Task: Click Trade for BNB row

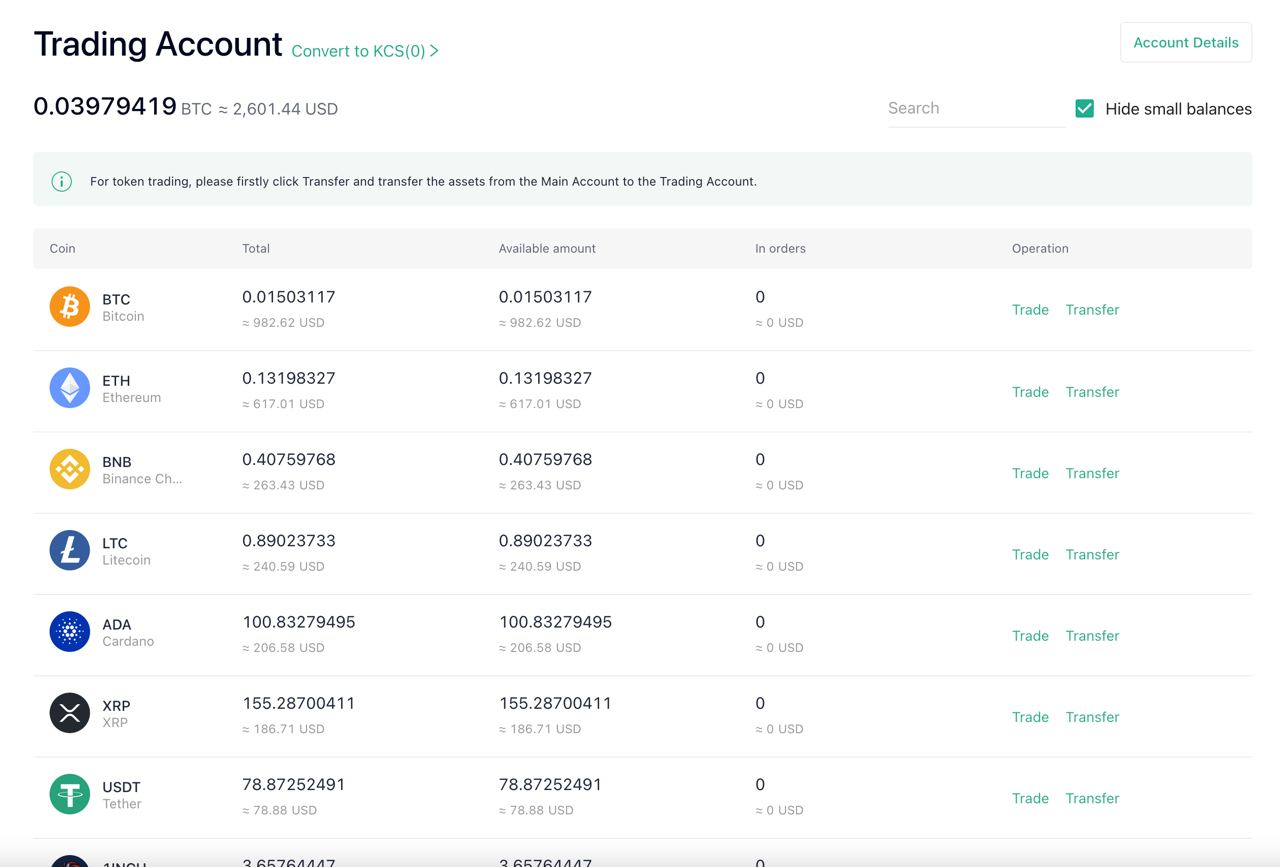Action: tap(1030, 473)
